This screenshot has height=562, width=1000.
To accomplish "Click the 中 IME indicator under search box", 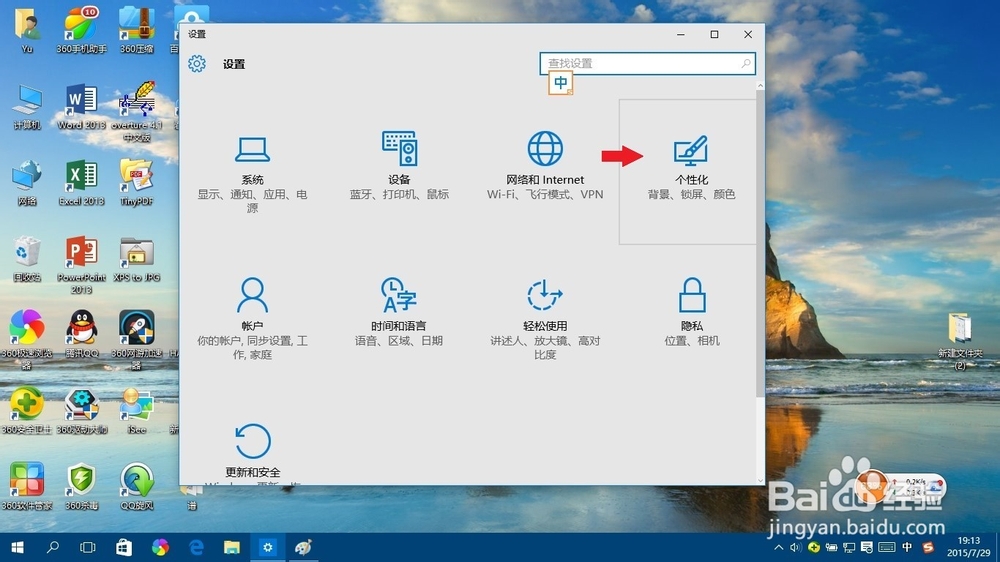I will (x=561, y=83).
